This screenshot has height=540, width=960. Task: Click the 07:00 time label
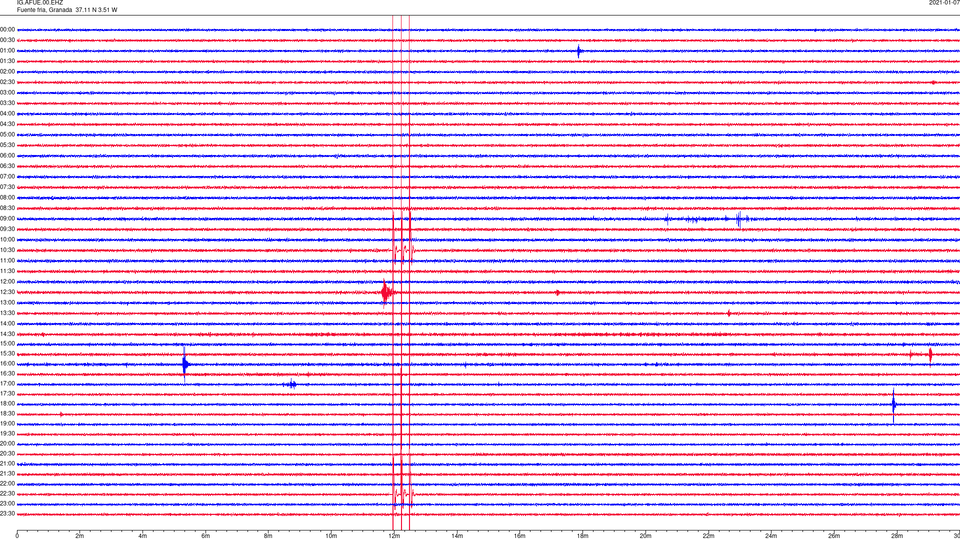point(8,176)
